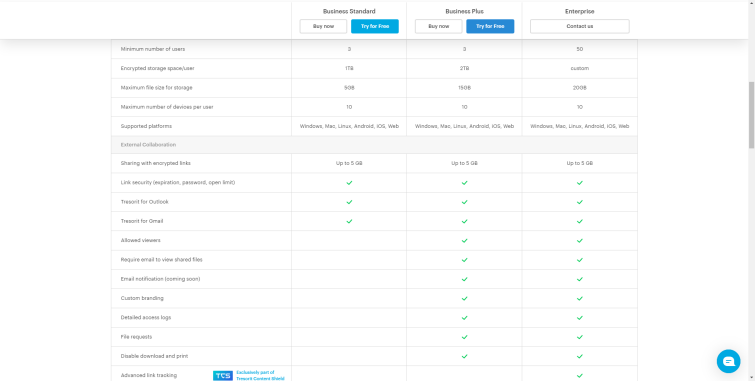Image resolution: width=755 pixels, height=381 pixels.
Task: Click Enterprise checkmark for Detailed access logs
Action: (x=580, y=317)
